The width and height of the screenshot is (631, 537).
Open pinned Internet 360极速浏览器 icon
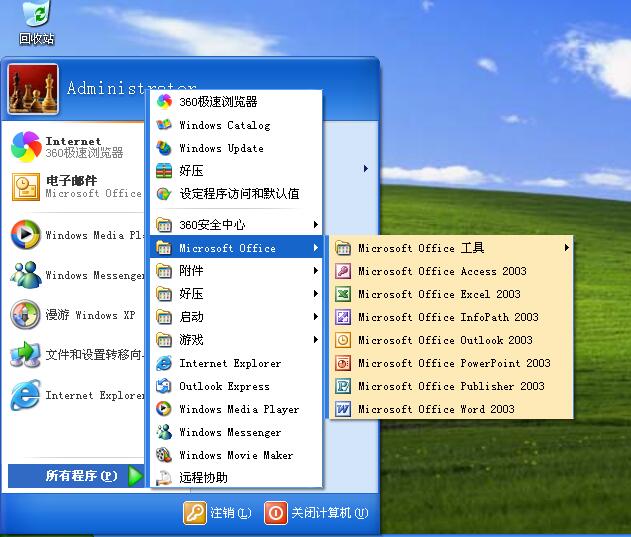(x=26, y=147)
